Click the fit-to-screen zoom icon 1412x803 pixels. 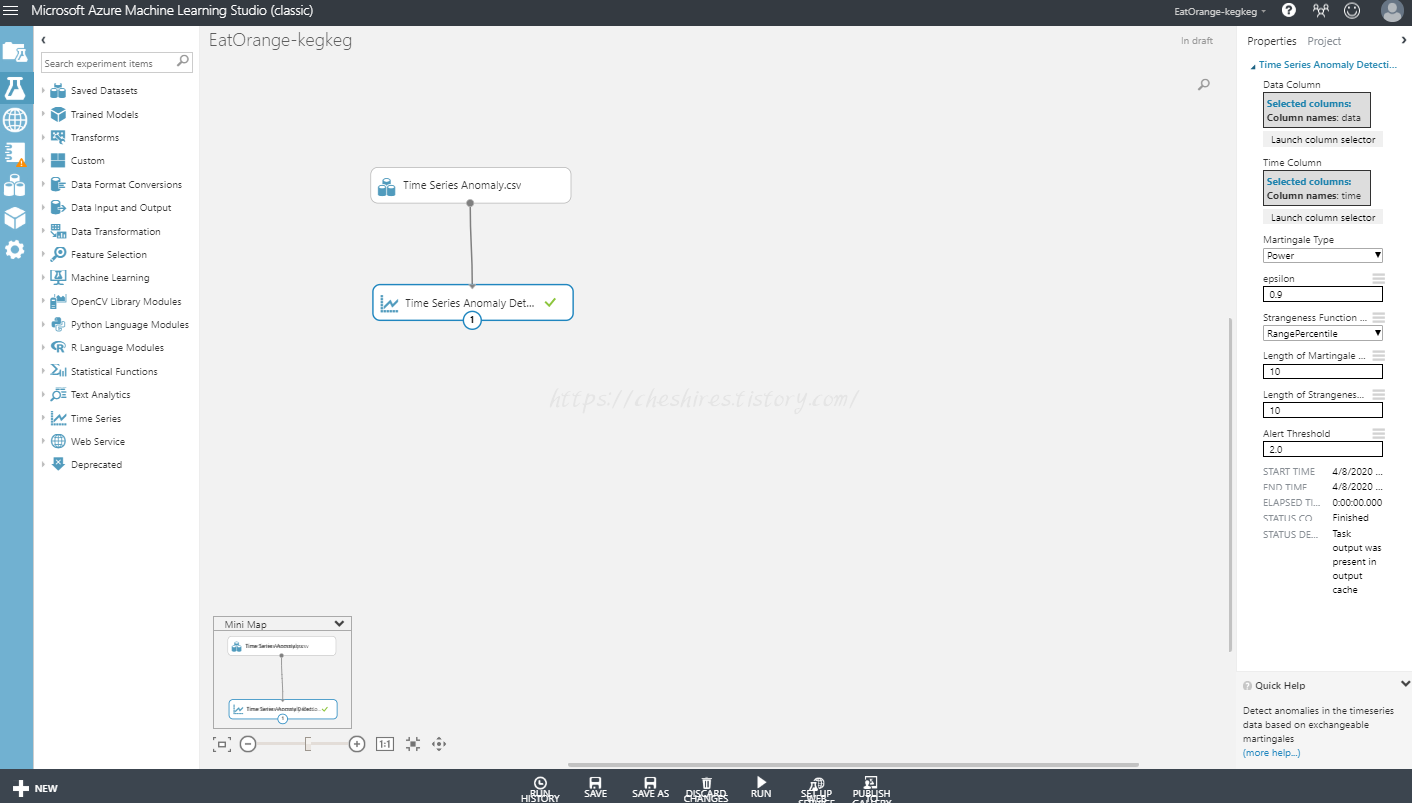(x=222, y=744)
